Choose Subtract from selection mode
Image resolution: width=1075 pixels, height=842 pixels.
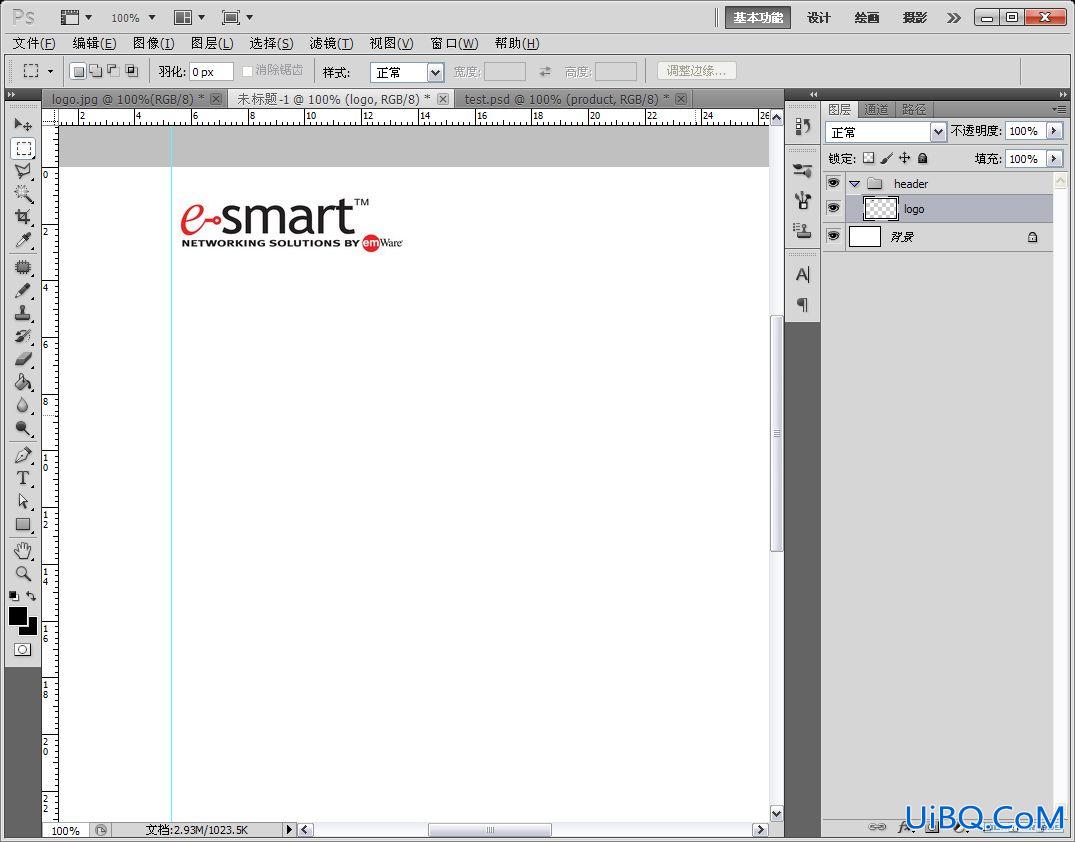(x=114, y=71)
